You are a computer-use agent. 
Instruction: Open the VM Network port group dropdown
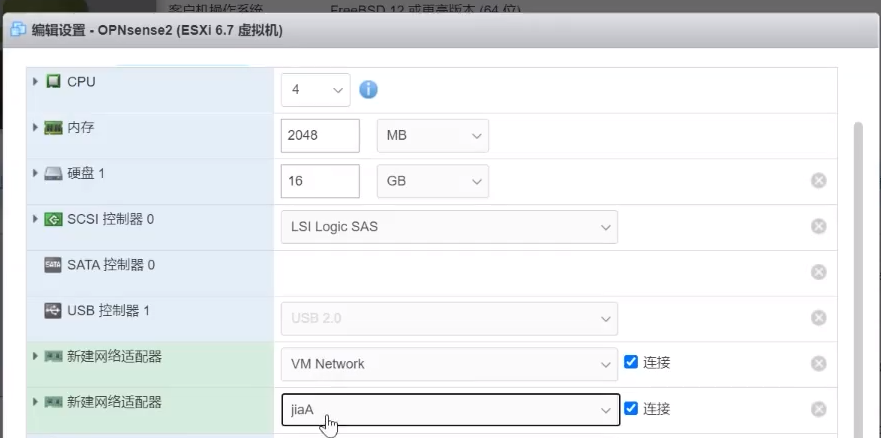(449, 364)
